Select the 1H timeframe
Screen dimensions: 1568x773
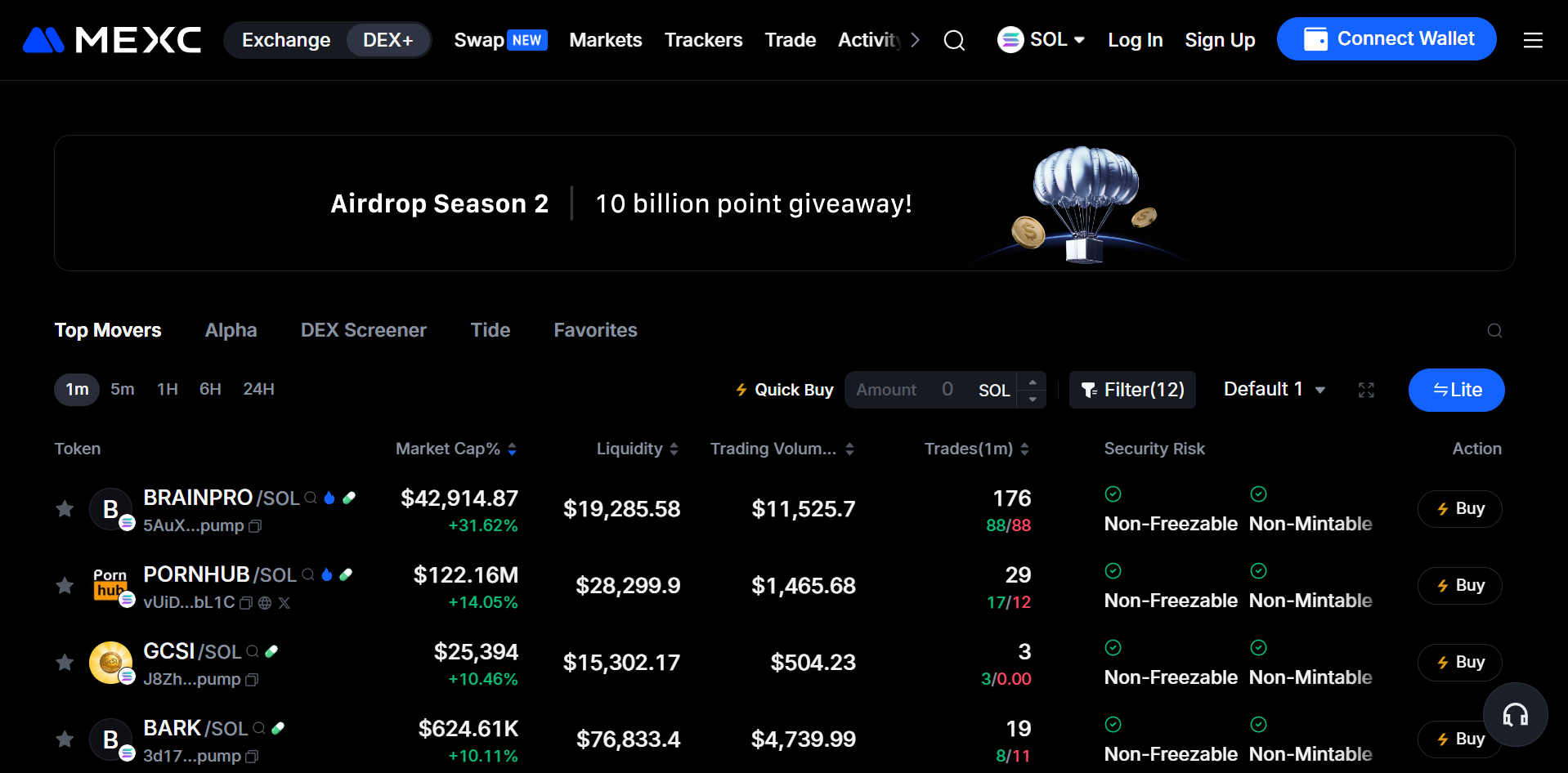point(168,390)
